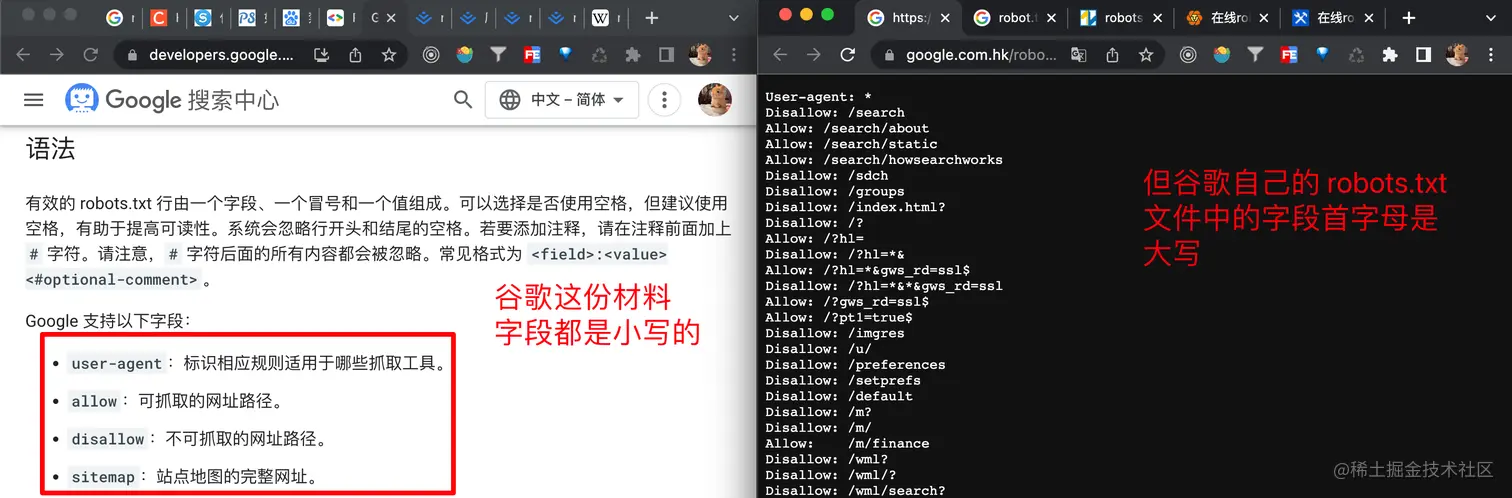Screen dimensions: 1512x498
Task: Share the developers.google page
Action: point(355,55)
